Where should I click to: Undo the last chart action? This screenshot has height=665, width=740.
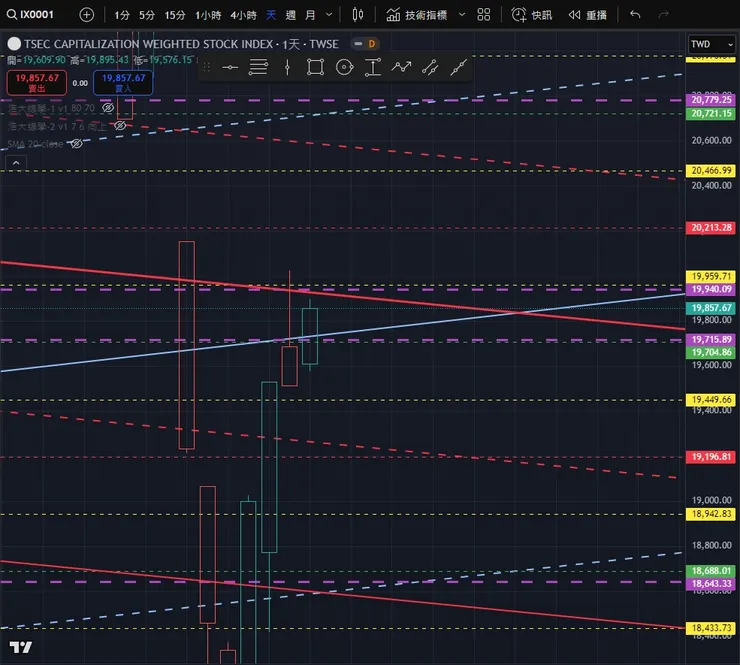635,15
